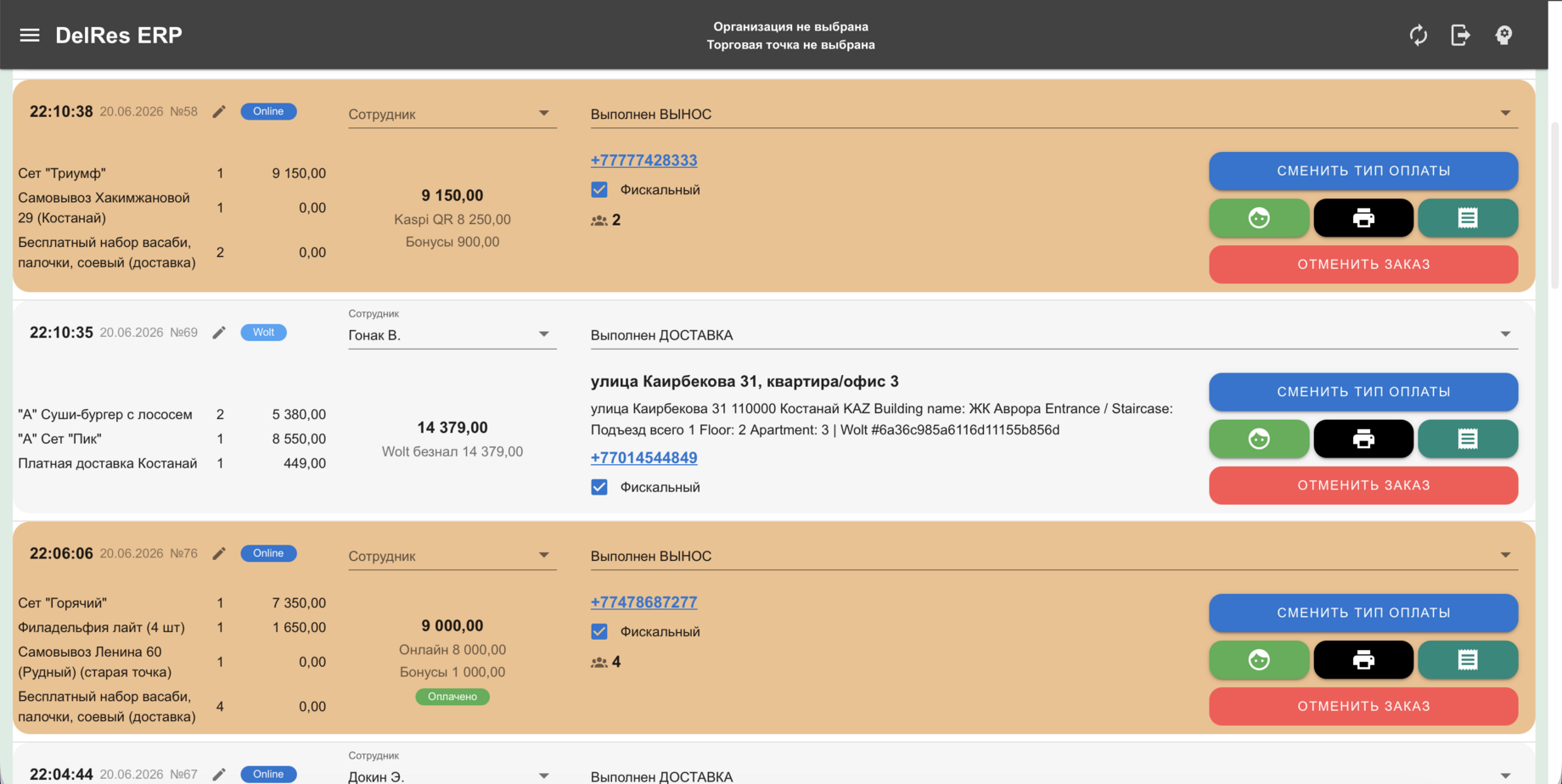This screenshot has width=1562, height=784.
Task: Click the logout icon in the header
Action: [x=1461, y=35]
